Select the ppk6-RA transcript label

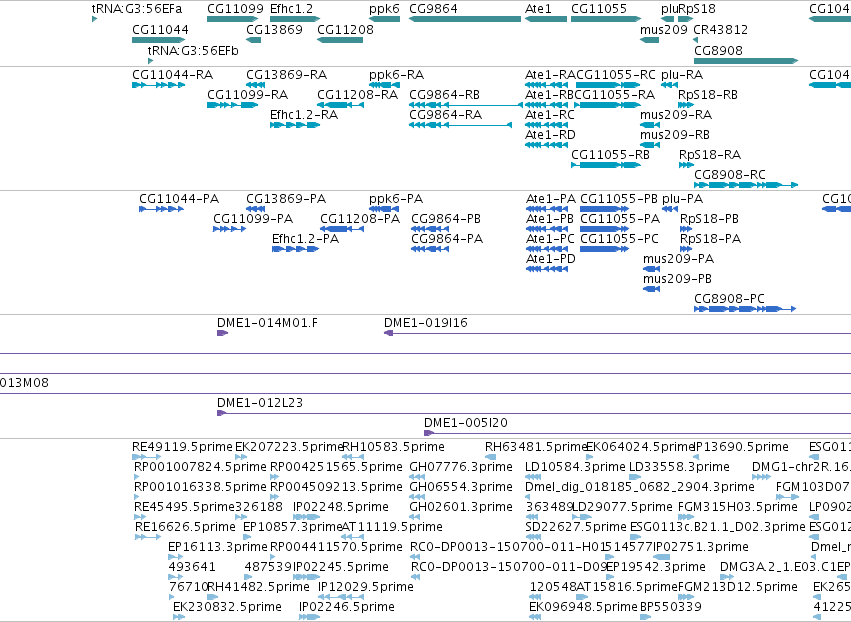click(x=396, y=75)
